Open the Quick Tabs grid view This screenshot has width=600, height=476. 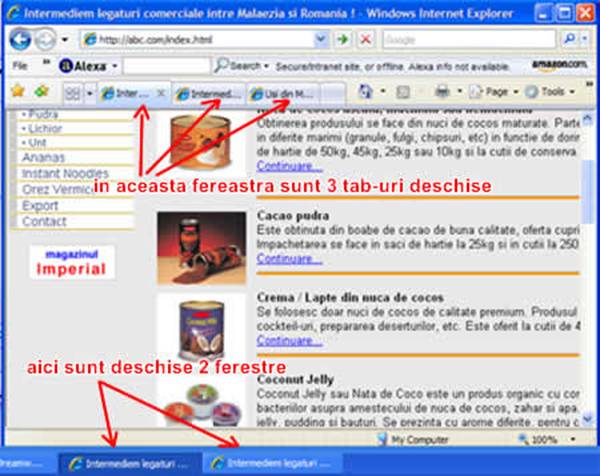coord(73,92)
